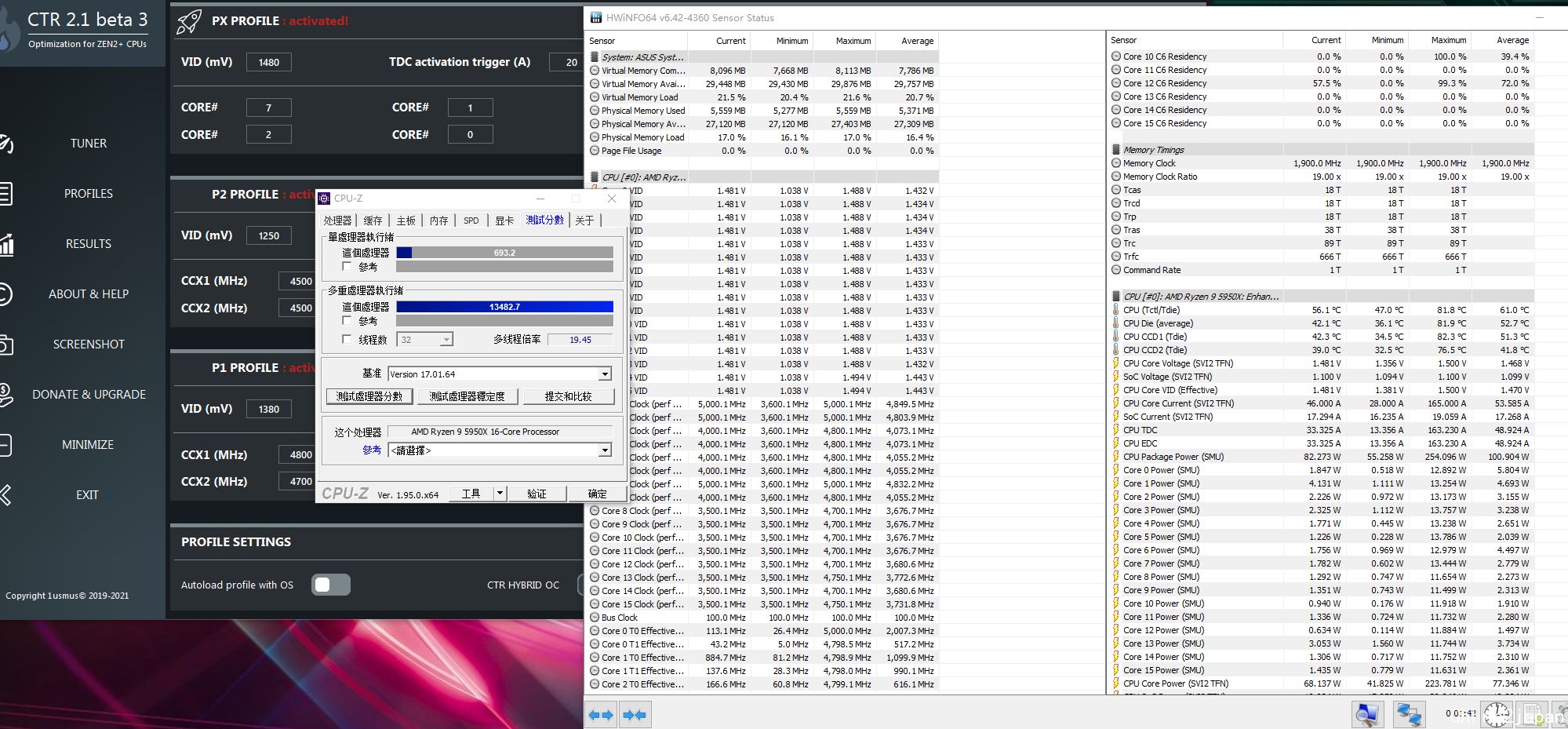
Task: Click the System: ASUS group chip icon
Action: pyautogui.click(x=595, y=56)
